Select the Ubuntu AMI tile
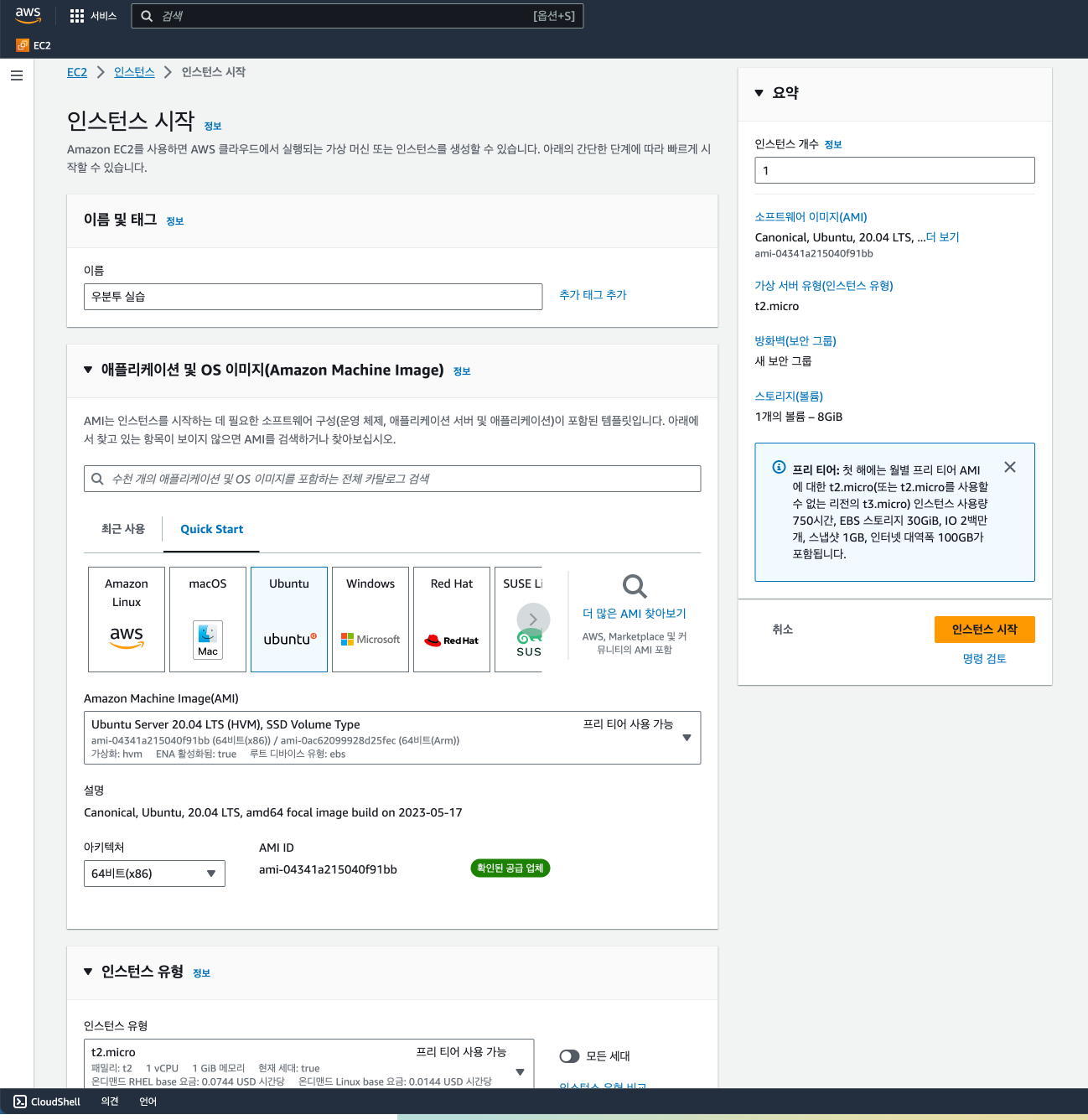Image resolution: width=1088 pixels, height=1120 pixels. point(289,620)
